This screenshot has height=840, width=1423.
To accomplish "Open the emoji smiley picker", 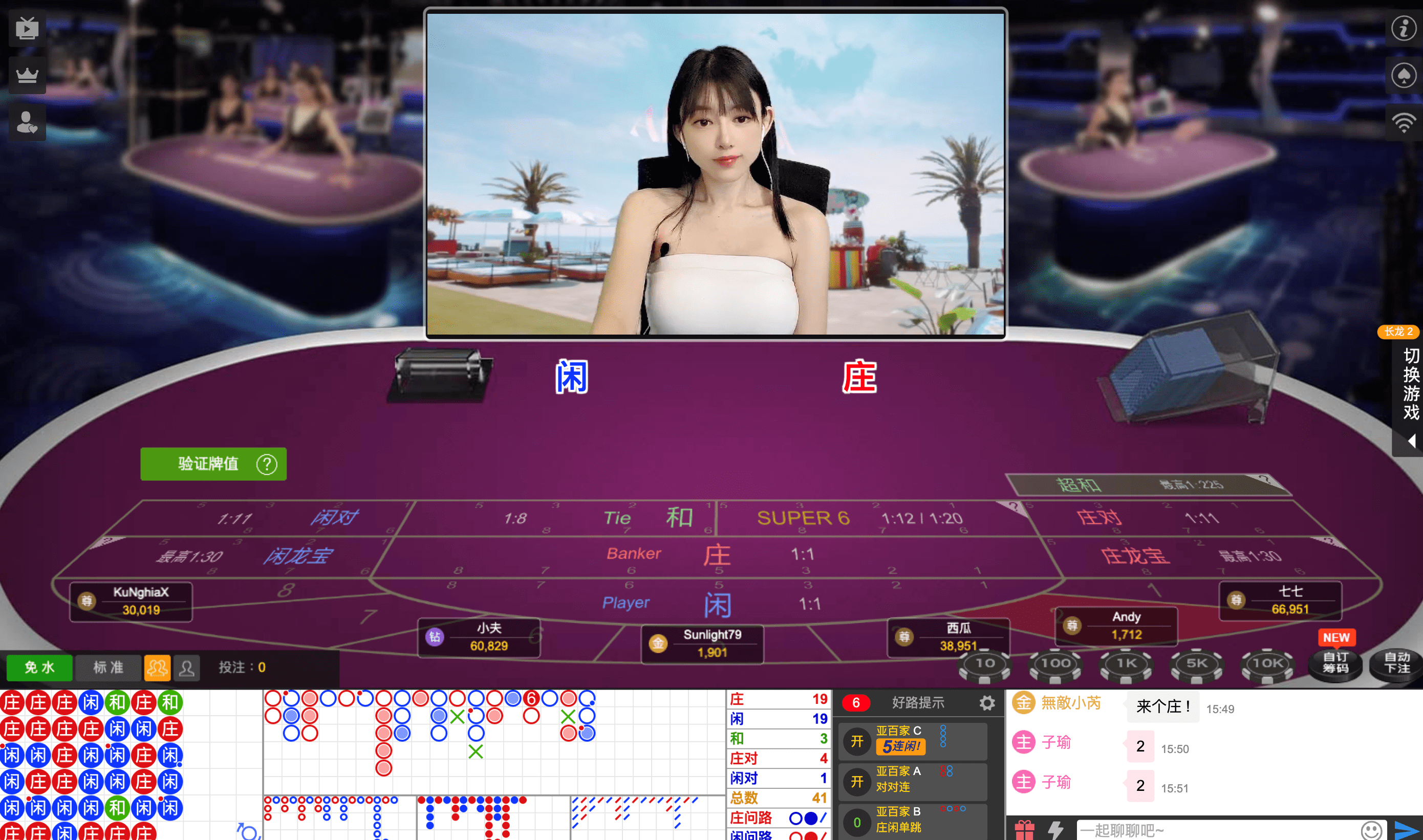I will (x=1371, y=830).
